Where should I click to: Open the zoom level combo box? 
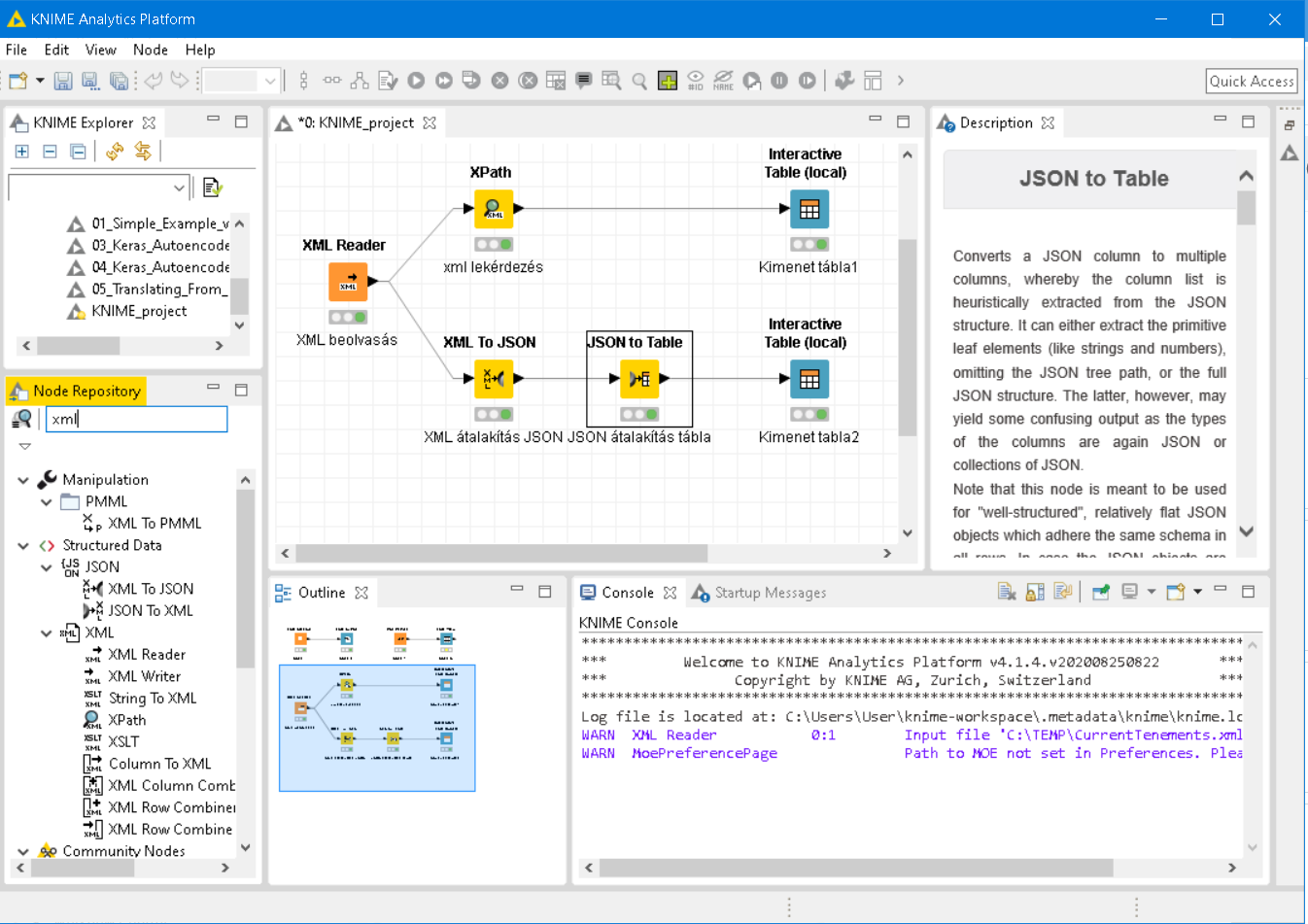(243, 81)
